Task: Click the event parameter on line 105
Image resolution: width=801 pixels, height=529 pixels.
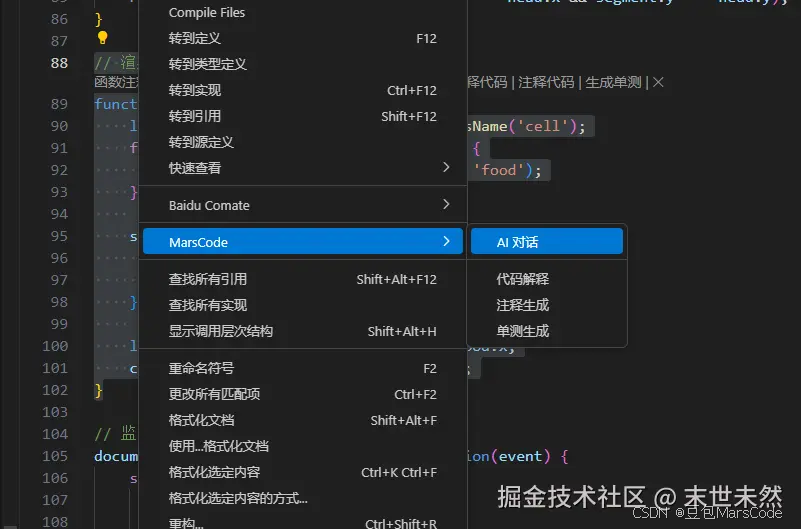Action: 521,456
